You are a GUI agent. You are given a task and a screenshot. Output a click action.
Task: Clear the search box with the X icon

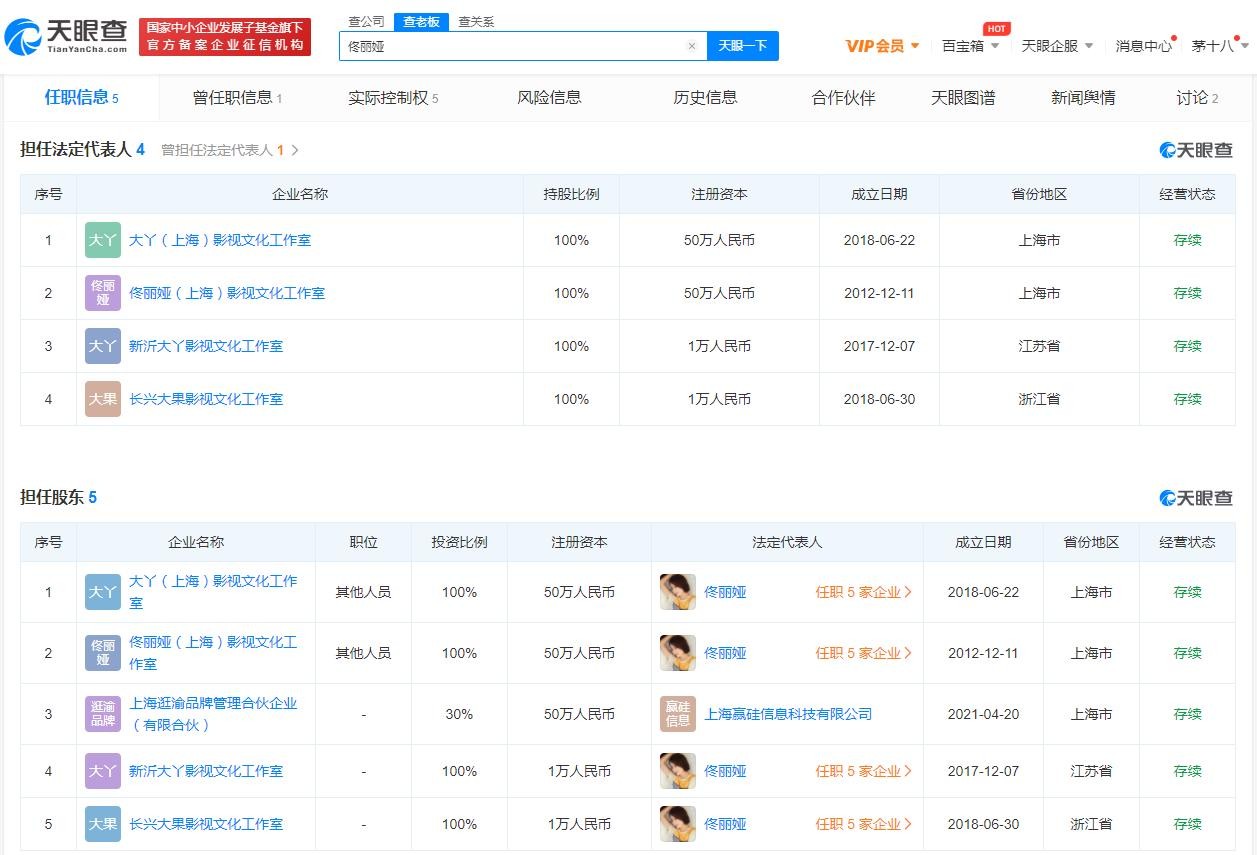(x=691, y=46)
